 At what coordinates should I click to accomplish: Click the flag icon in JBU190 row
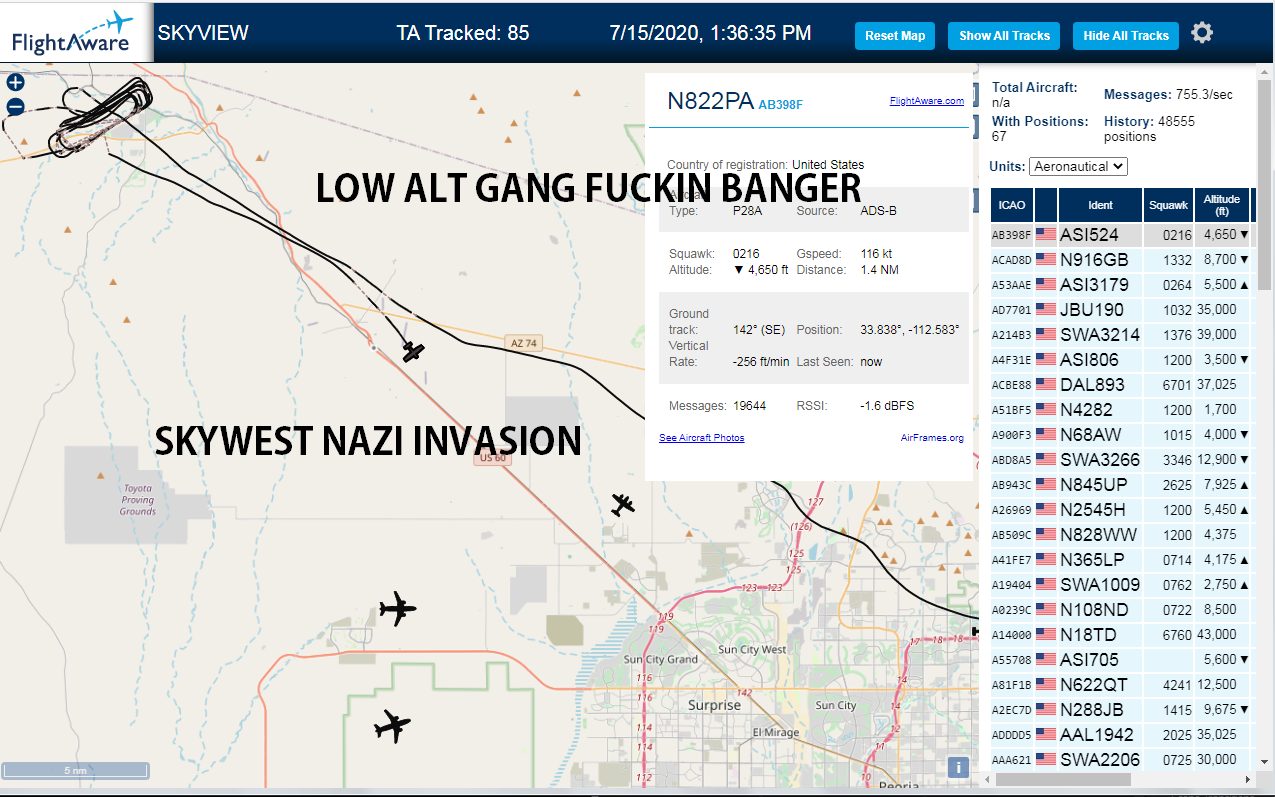1046,310
